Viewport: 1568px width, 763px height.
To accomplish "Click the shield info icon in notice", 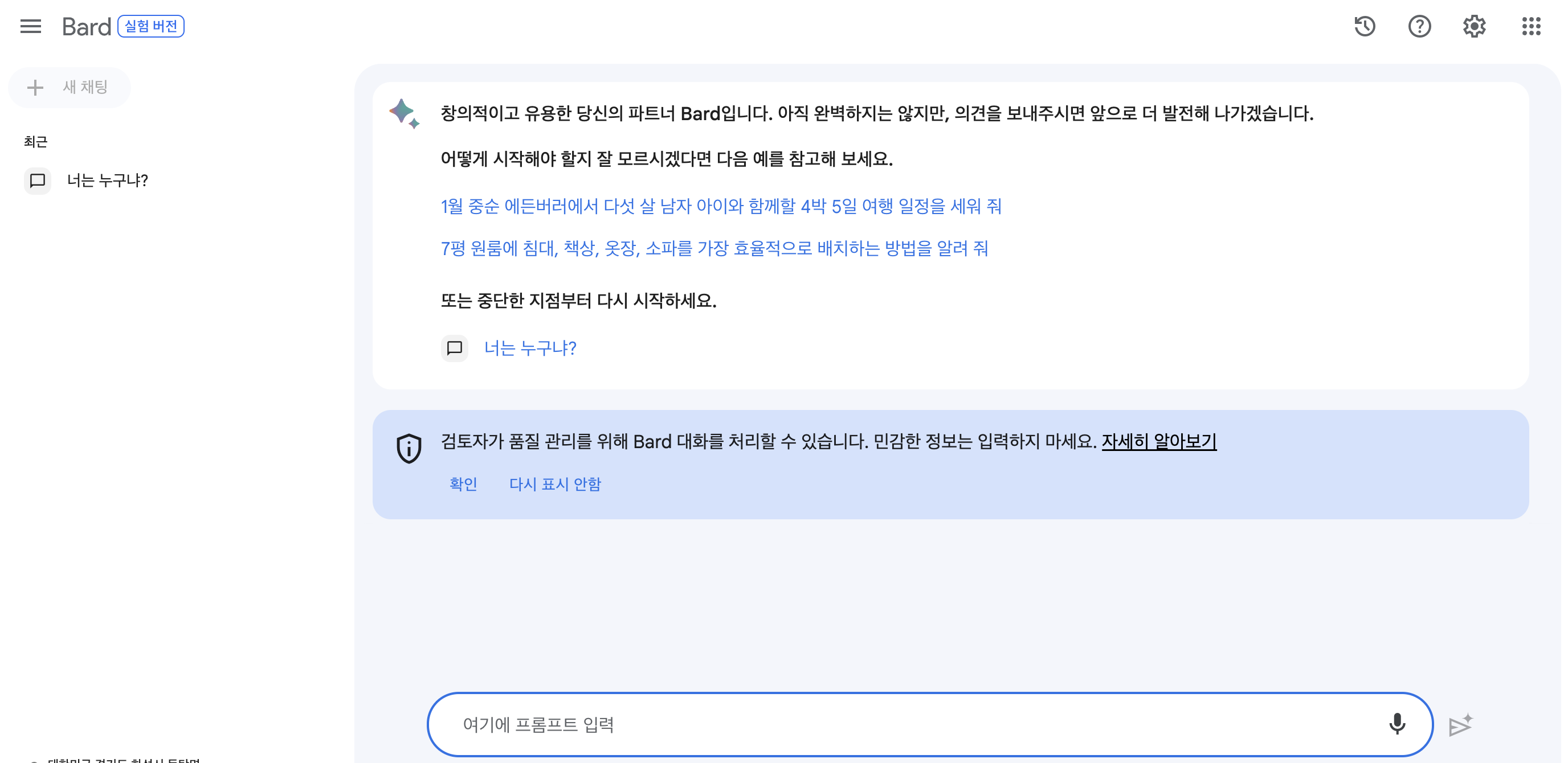I will [x=409, y=449].
